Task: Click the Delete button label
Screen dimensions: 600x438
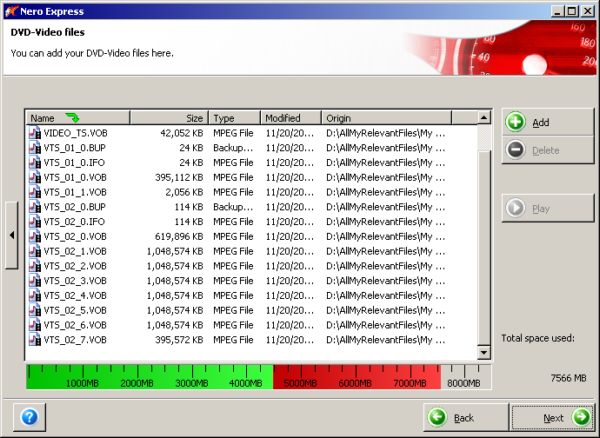Action: pyautogui.click(x=546, y=150)
